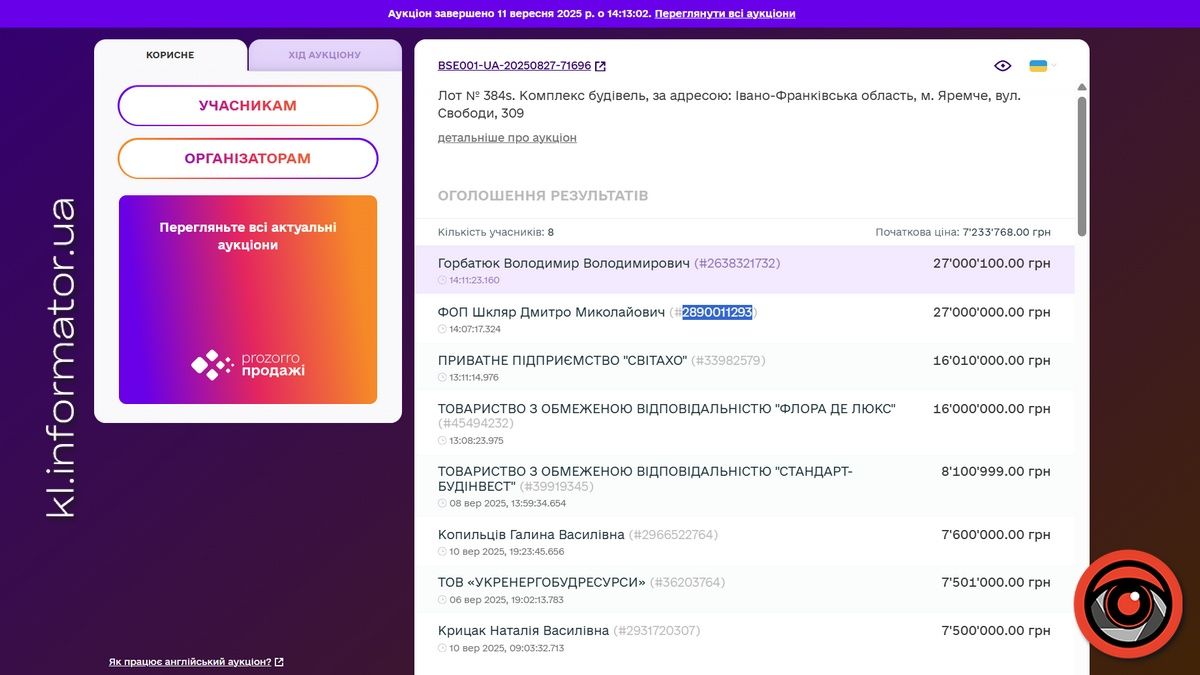Viewport: 1200px width, 675px height.
Task: Select the Горбатюк Володимир Володимирович winning bid row
Action: coord(744,270)
